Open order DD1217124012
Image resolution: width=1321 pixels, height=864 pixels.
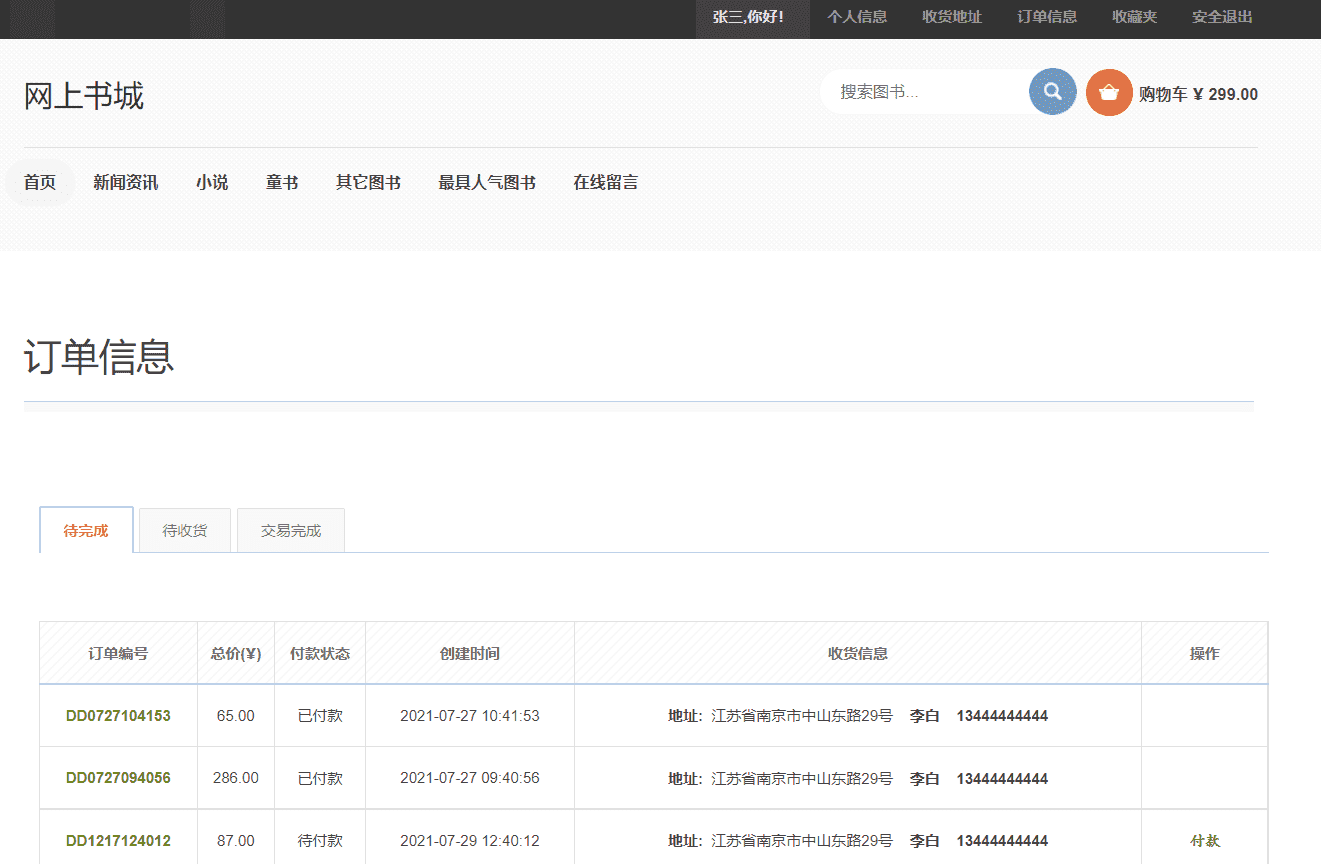[118, 841]
